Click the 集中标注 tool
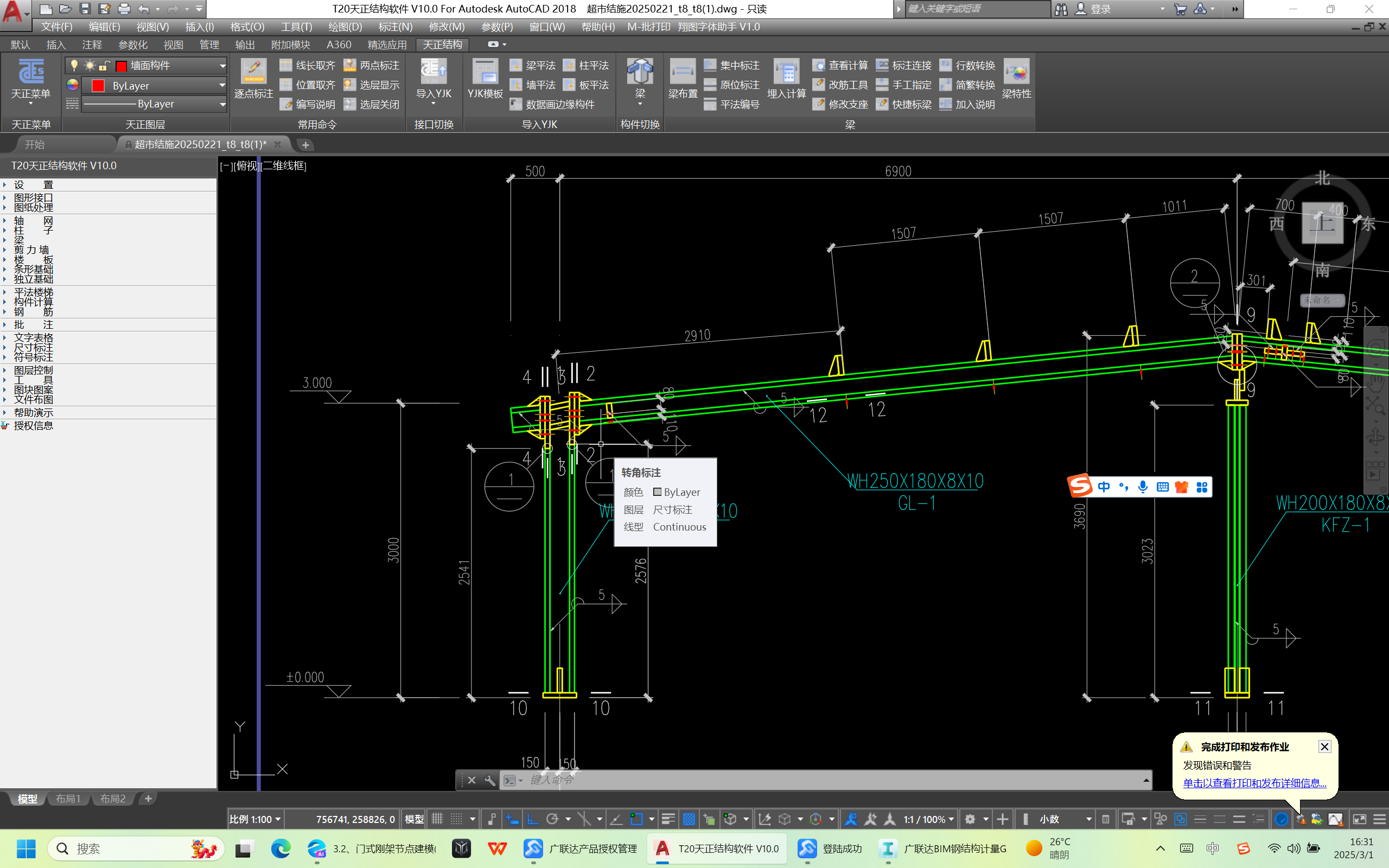This screenshot has width=1389, height=868. click(732, 66)
